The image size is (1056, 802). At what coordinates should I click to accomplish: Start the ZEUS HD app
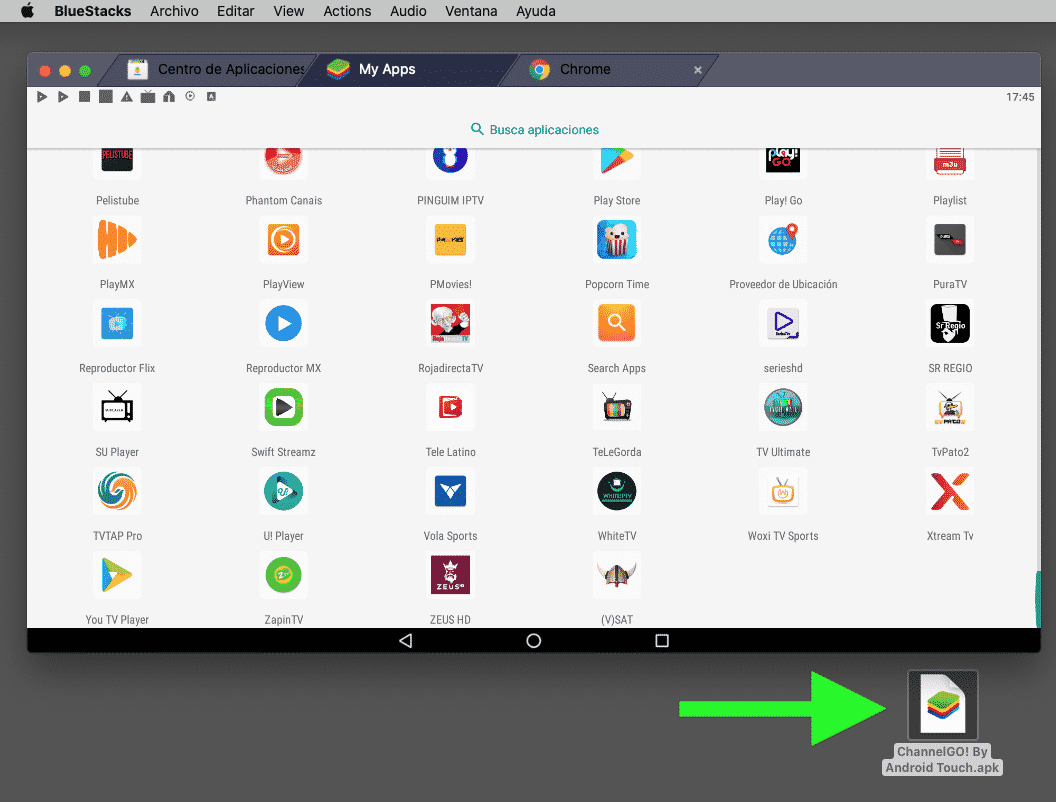(x=450, y=575)
